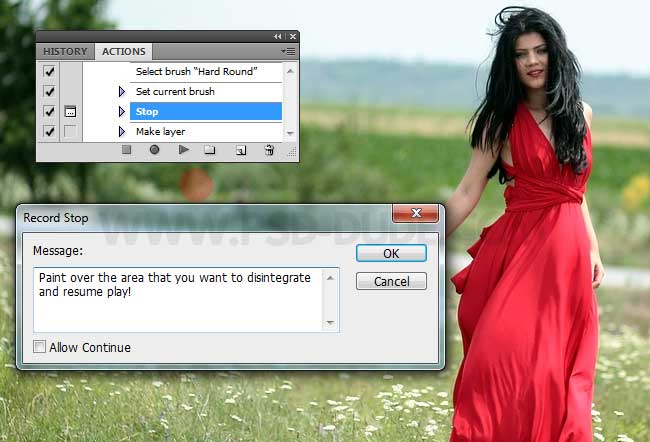Create new action set folder icon
Image resolution: width=650 pixels, height=442 pixels.
coord(210,150)
